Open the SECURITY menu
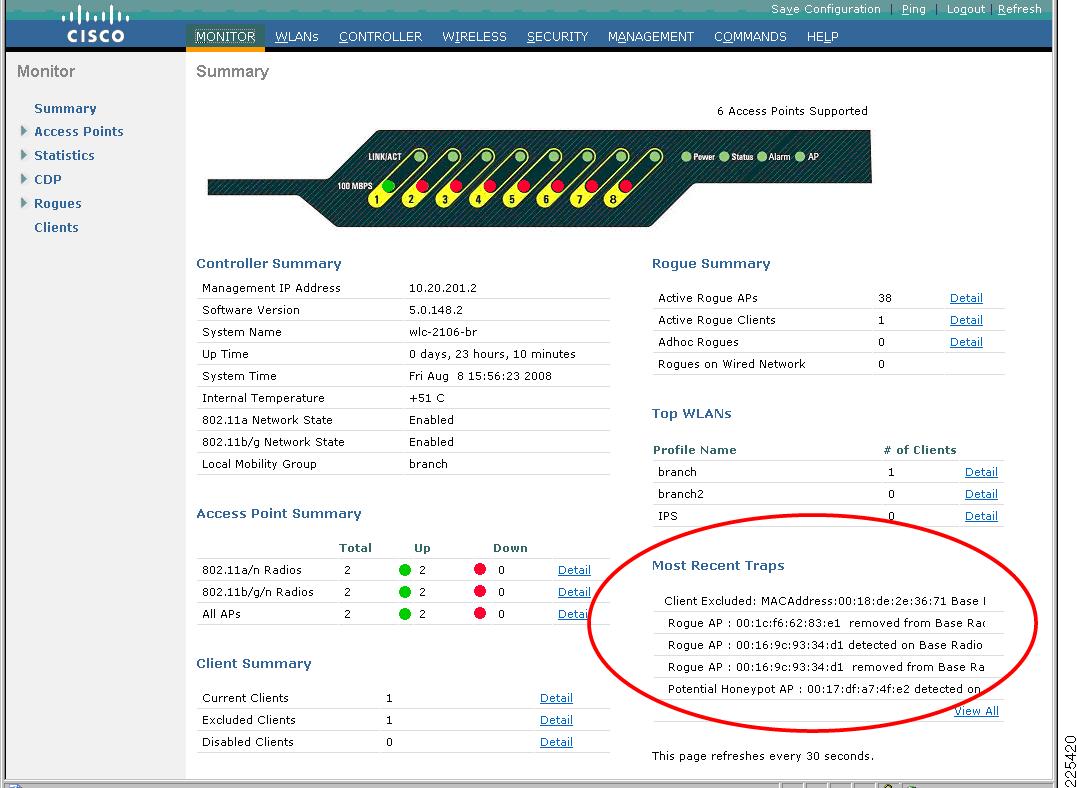This screenshot has width=1077, height=788. [558, 36]
